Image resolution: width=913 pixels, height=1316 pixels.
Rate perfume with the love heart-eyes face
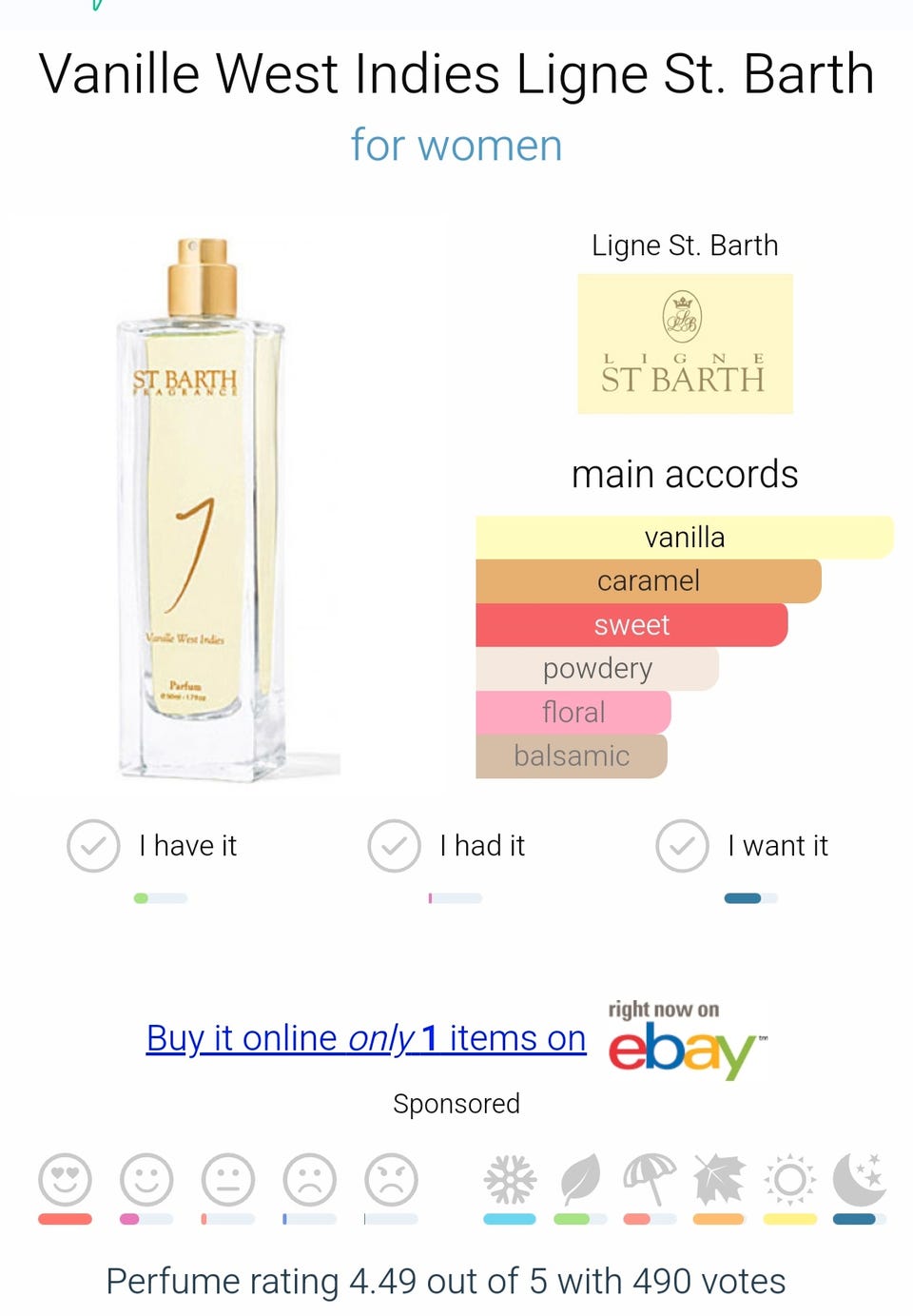pyautogui.click(x=65, y=1180)
